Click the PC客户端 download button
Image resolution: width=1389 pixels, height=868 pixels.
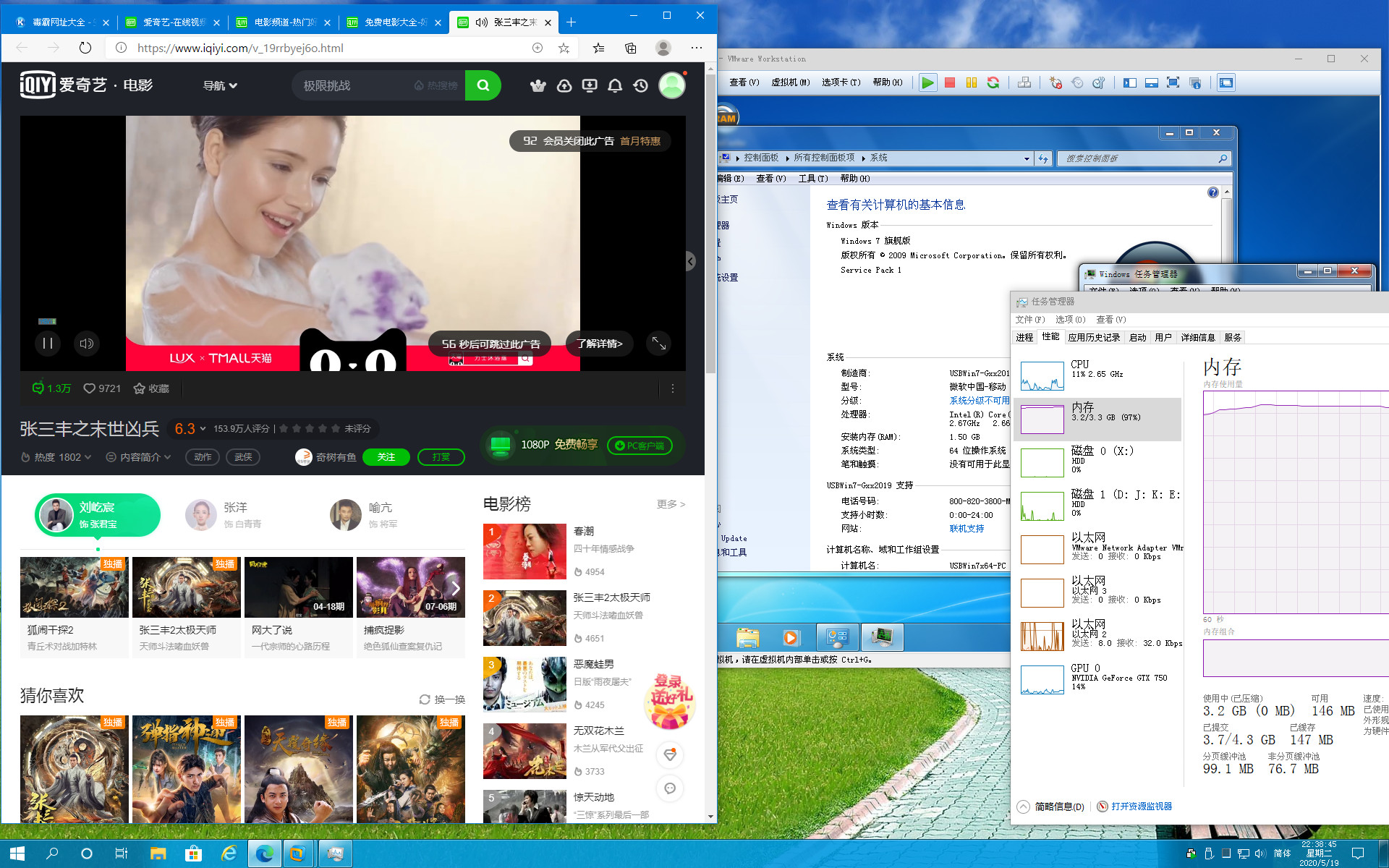[640, 446]
